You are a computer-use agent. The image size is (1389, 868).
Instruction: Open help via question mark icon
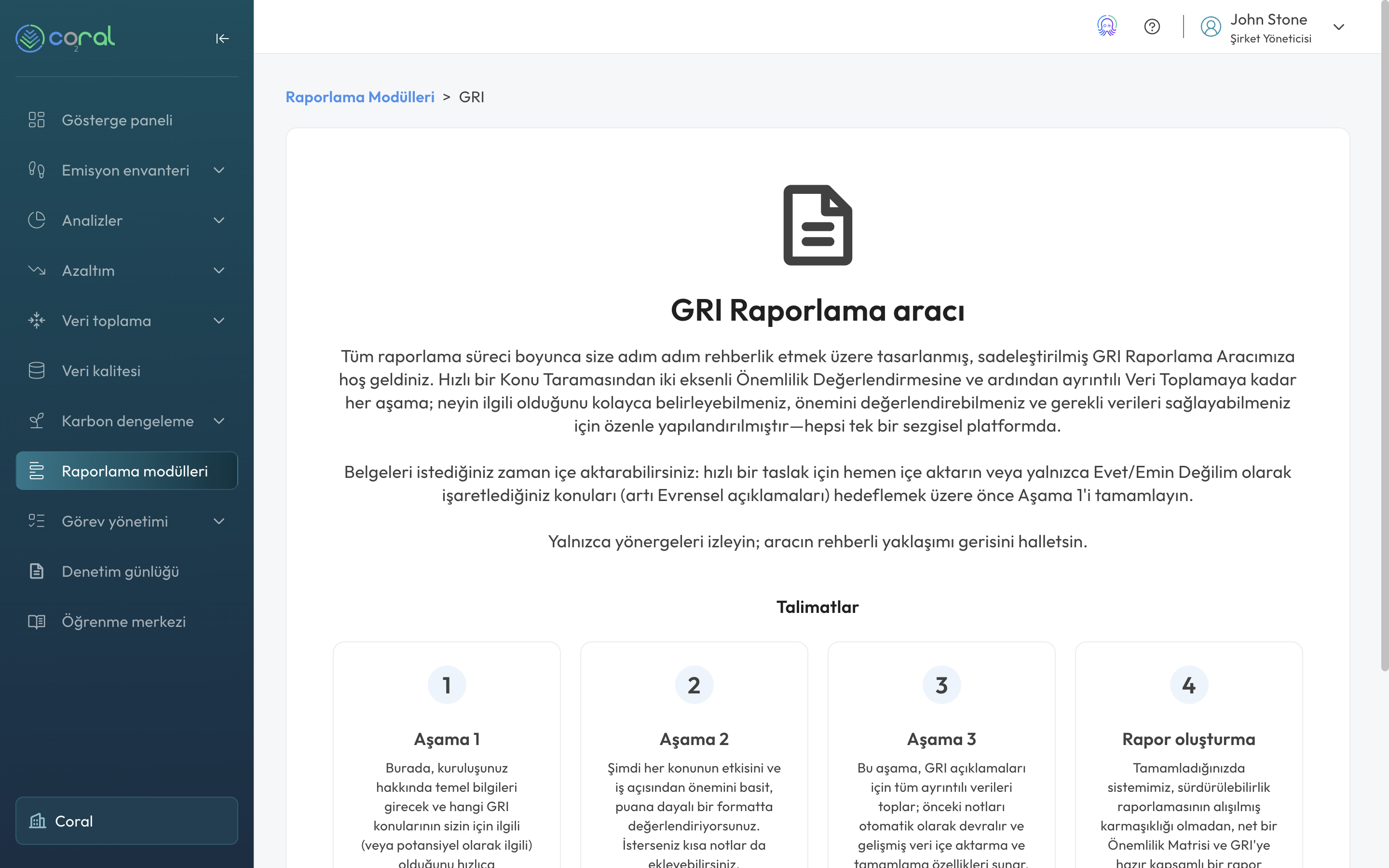point(1152,27)
